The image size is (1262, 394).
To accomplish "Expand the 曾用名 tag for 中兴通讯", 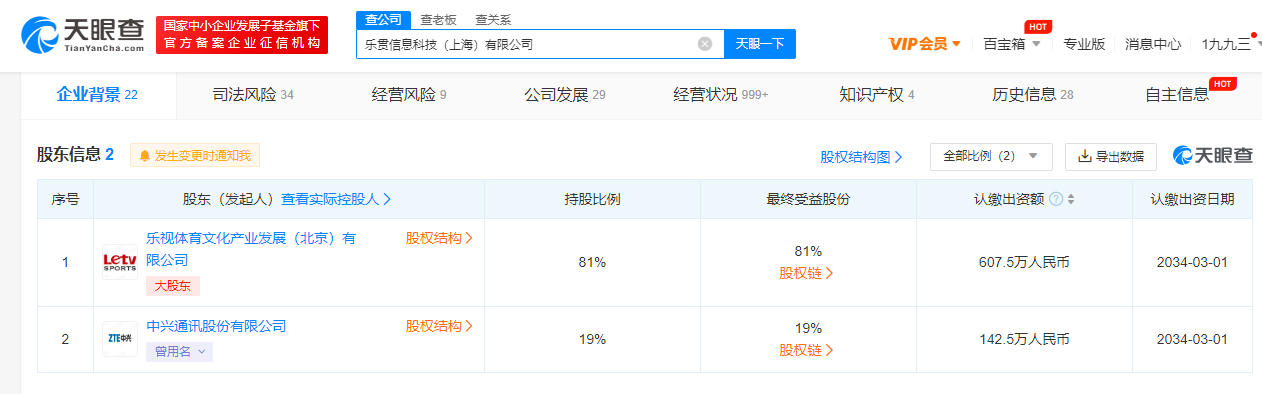I will [179, 351].
